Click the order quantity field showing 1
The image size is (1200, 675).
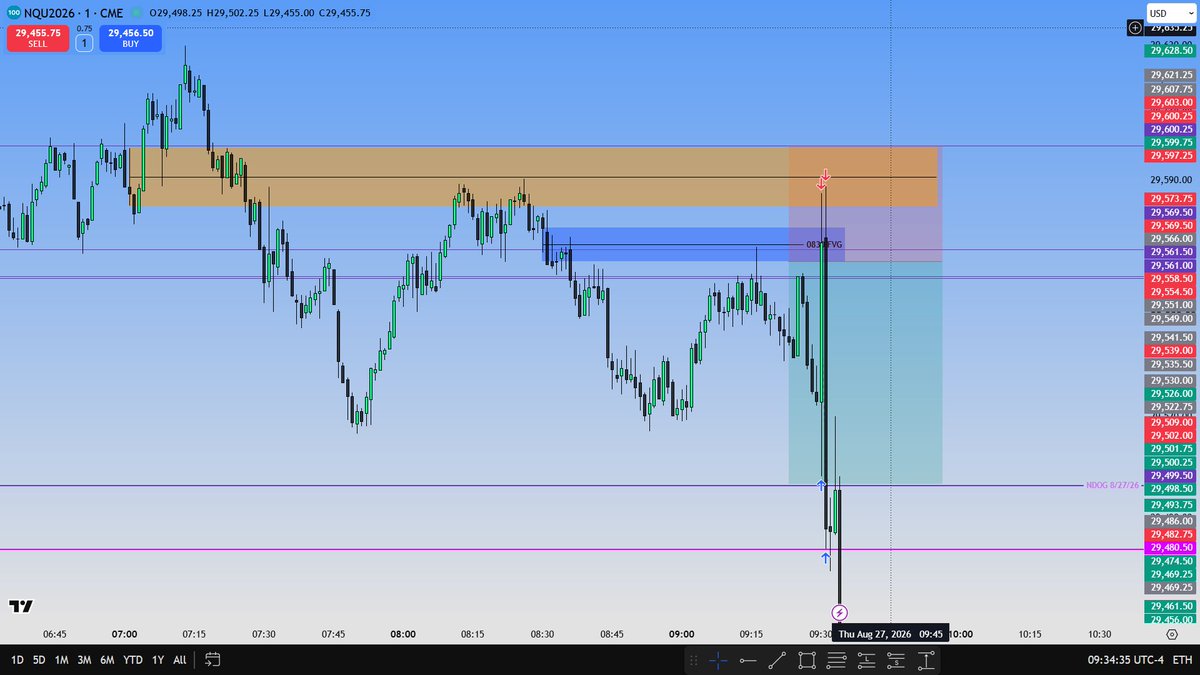84,44
